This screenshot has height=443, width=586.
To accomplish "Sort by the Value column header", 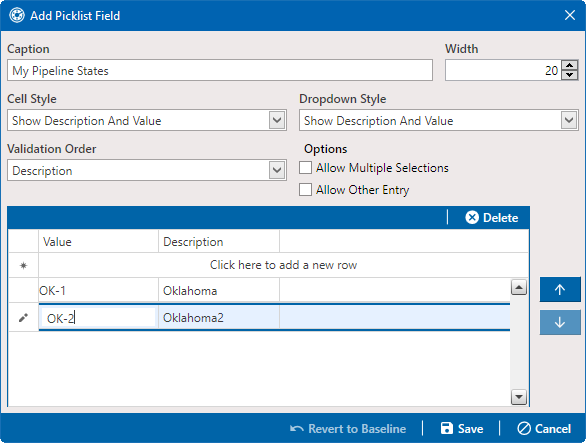I will [99, 242].
